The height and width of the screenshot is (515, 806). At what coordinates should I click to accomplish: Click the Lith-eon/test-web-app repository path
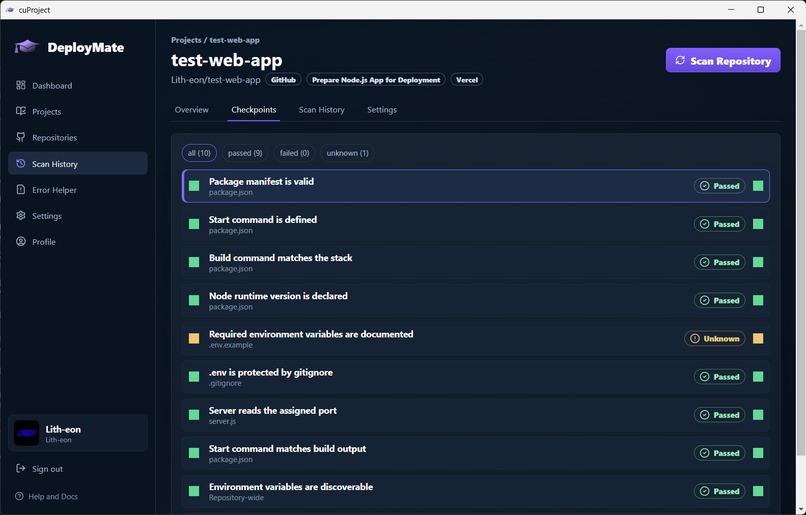click(x=215, y=80)
